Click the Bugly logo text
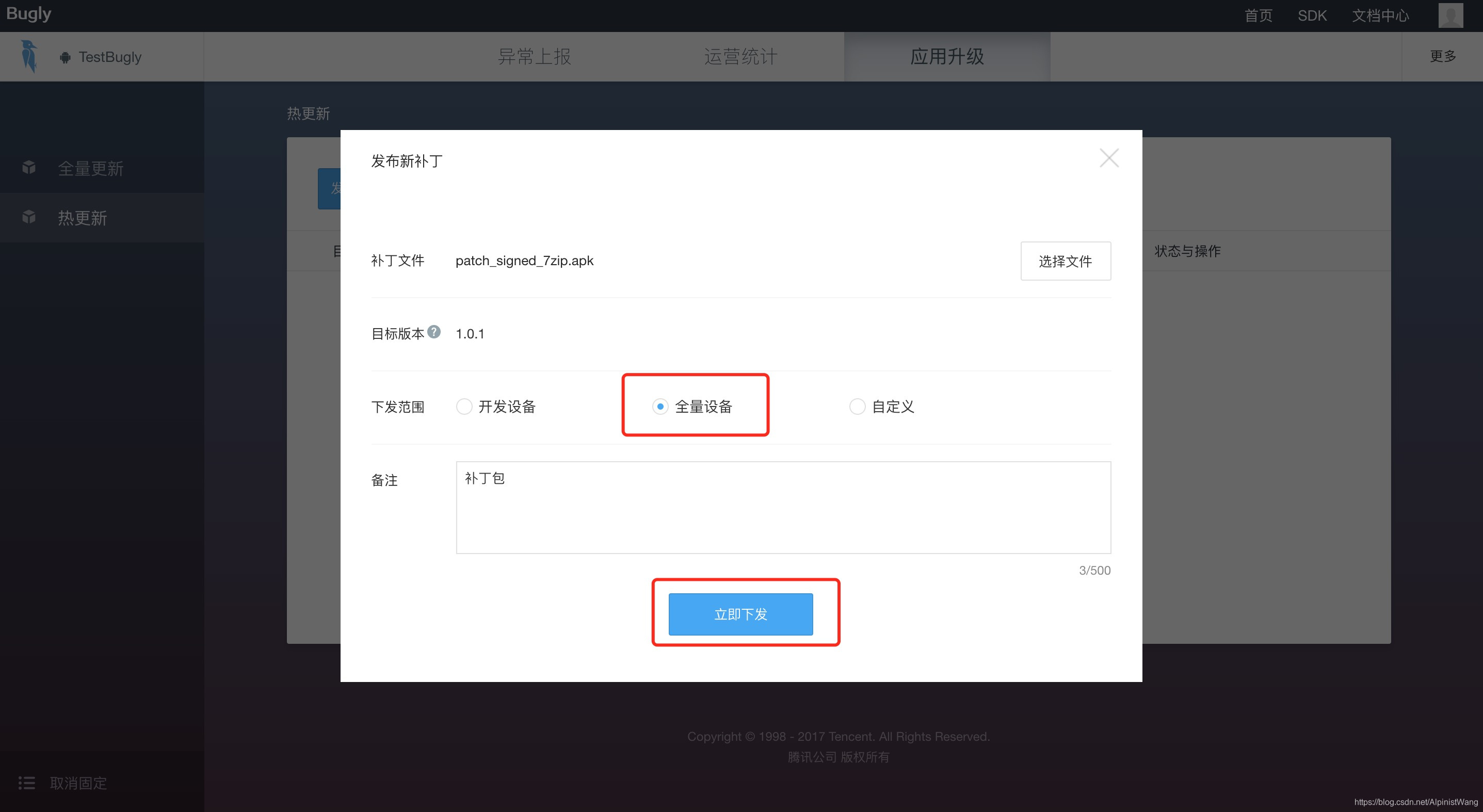This screenshot has height=812, width=1483. coord(29,14)
